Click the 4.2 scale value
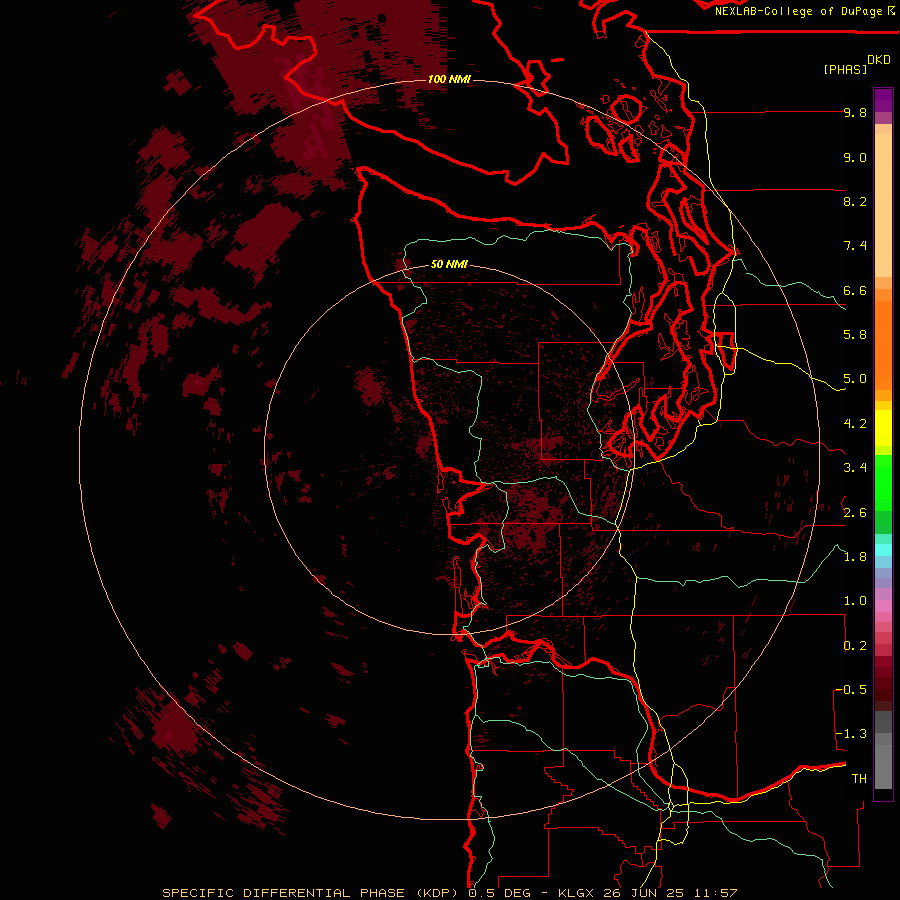Screen dimensions: 900x900 [855, 424]
